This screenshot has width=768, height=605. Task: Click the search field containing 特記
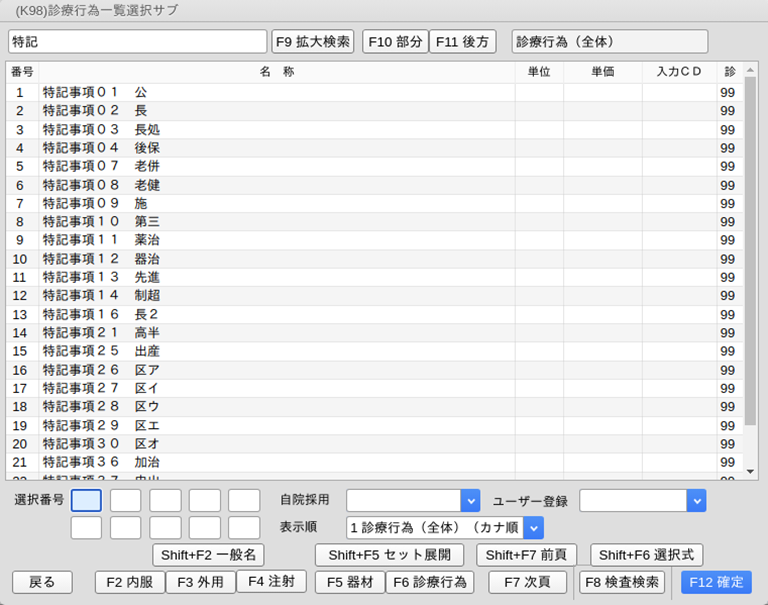137,42
